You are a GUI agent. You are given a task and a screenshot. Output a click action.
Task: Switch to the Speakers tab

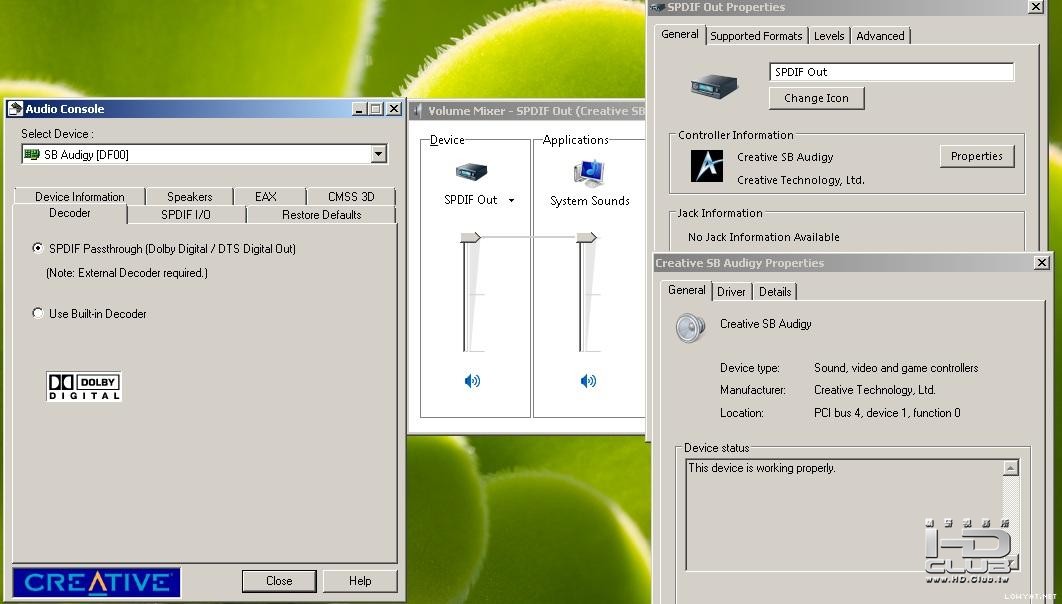click(190, 196)
